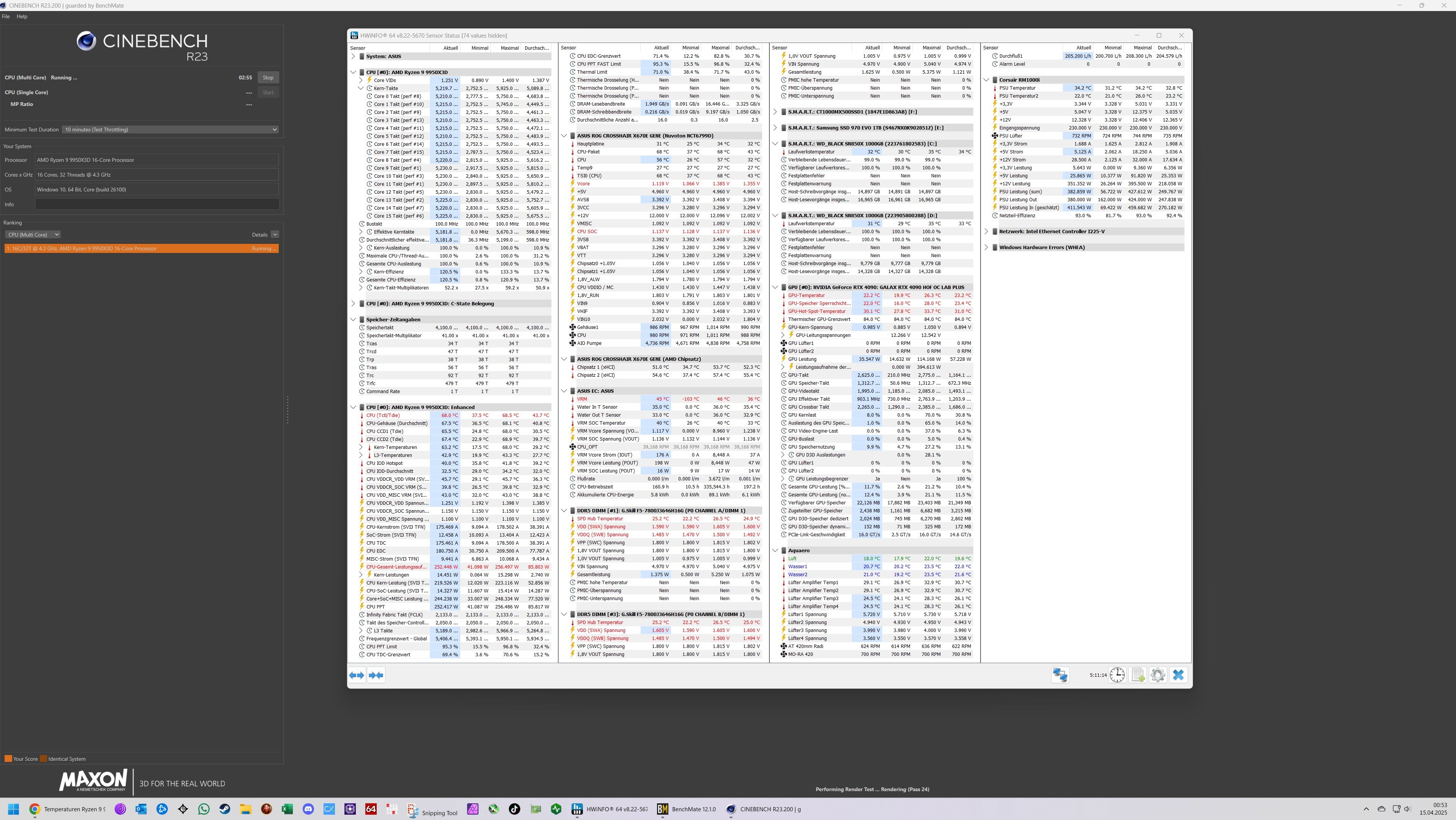Collapse the Speicher-Zeitangaben sensor group
The height and width of the screenshot is (820, 1456).
(353, 319)
